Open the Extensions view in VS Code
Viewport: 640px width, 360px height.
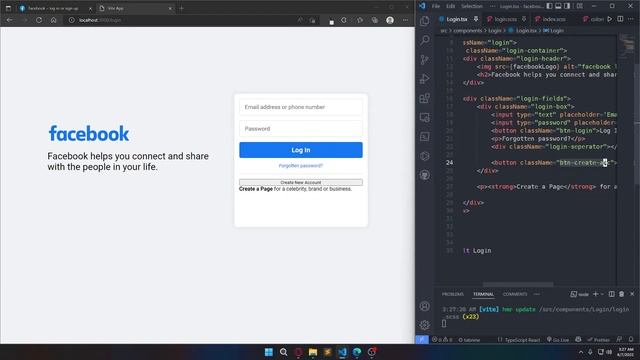[424, 98]
